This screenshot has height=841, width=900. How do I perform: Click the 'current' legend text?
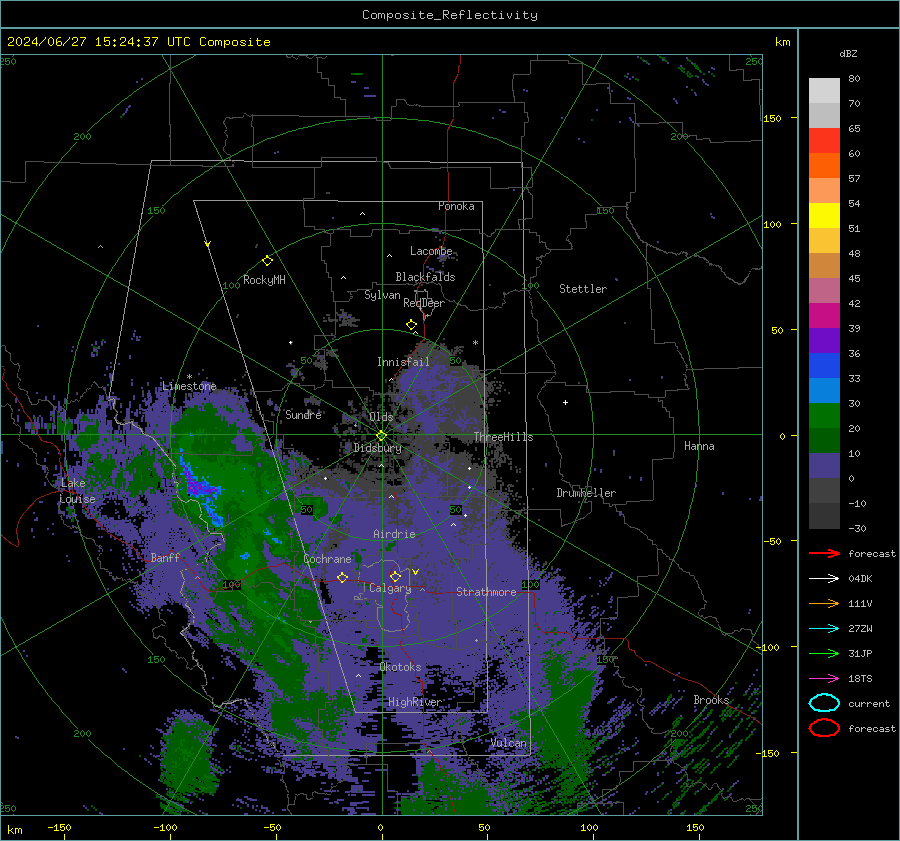tap(869, 703)
